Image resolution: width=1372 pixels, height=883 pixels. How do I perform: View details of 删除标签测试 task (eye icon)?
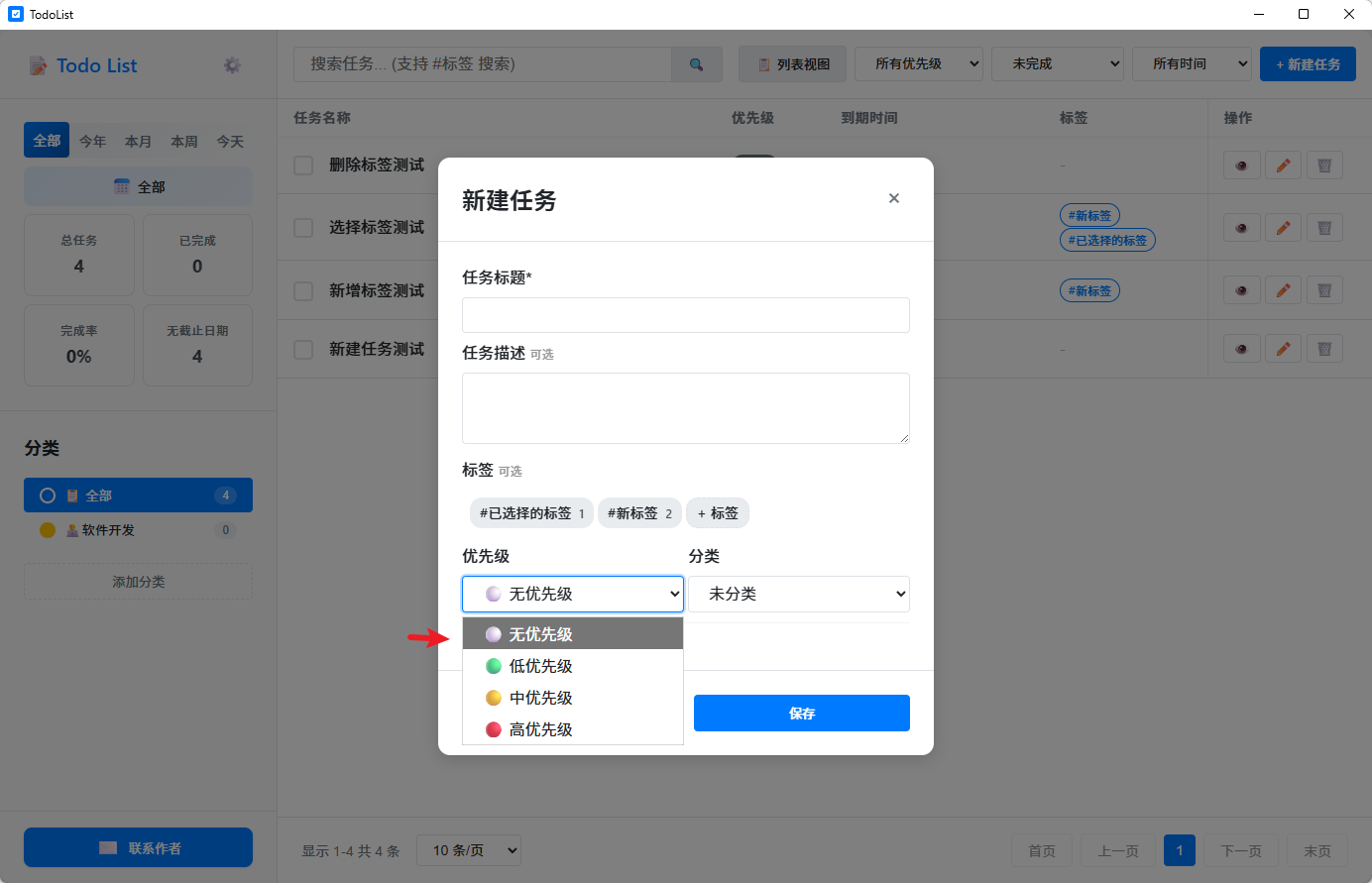1241,166
